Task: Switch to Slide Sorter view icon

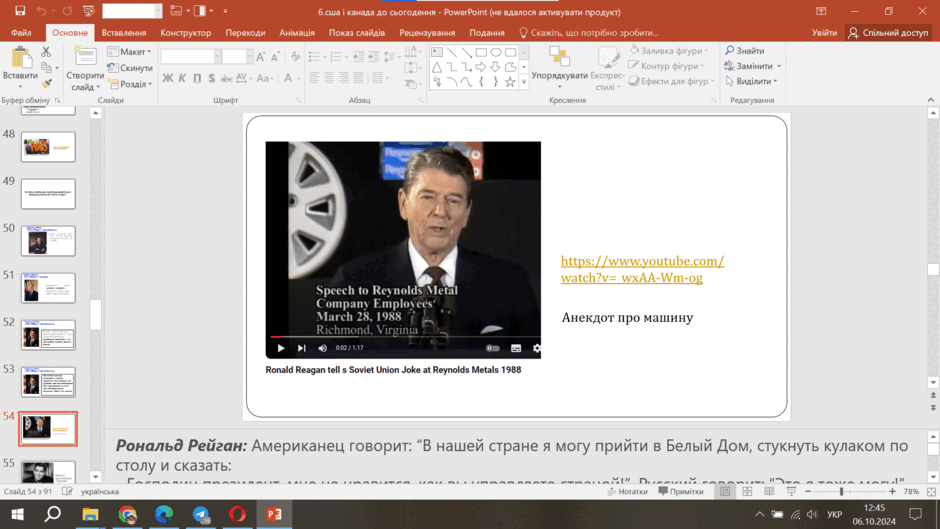Action: click(747, 491)
